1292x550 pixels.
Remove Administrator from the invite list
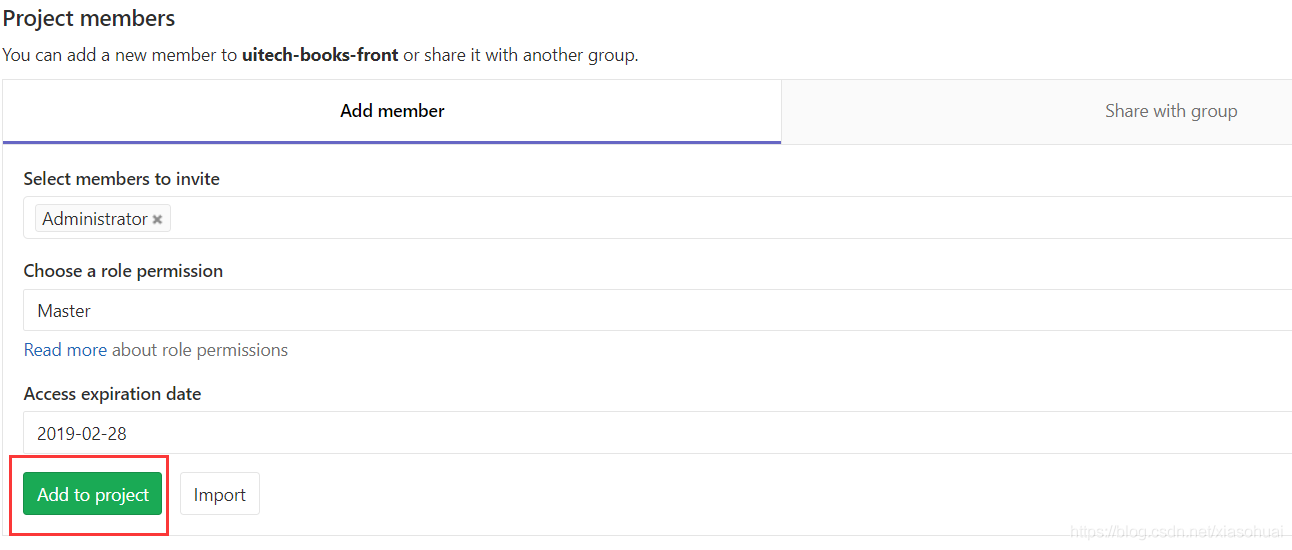157,219
